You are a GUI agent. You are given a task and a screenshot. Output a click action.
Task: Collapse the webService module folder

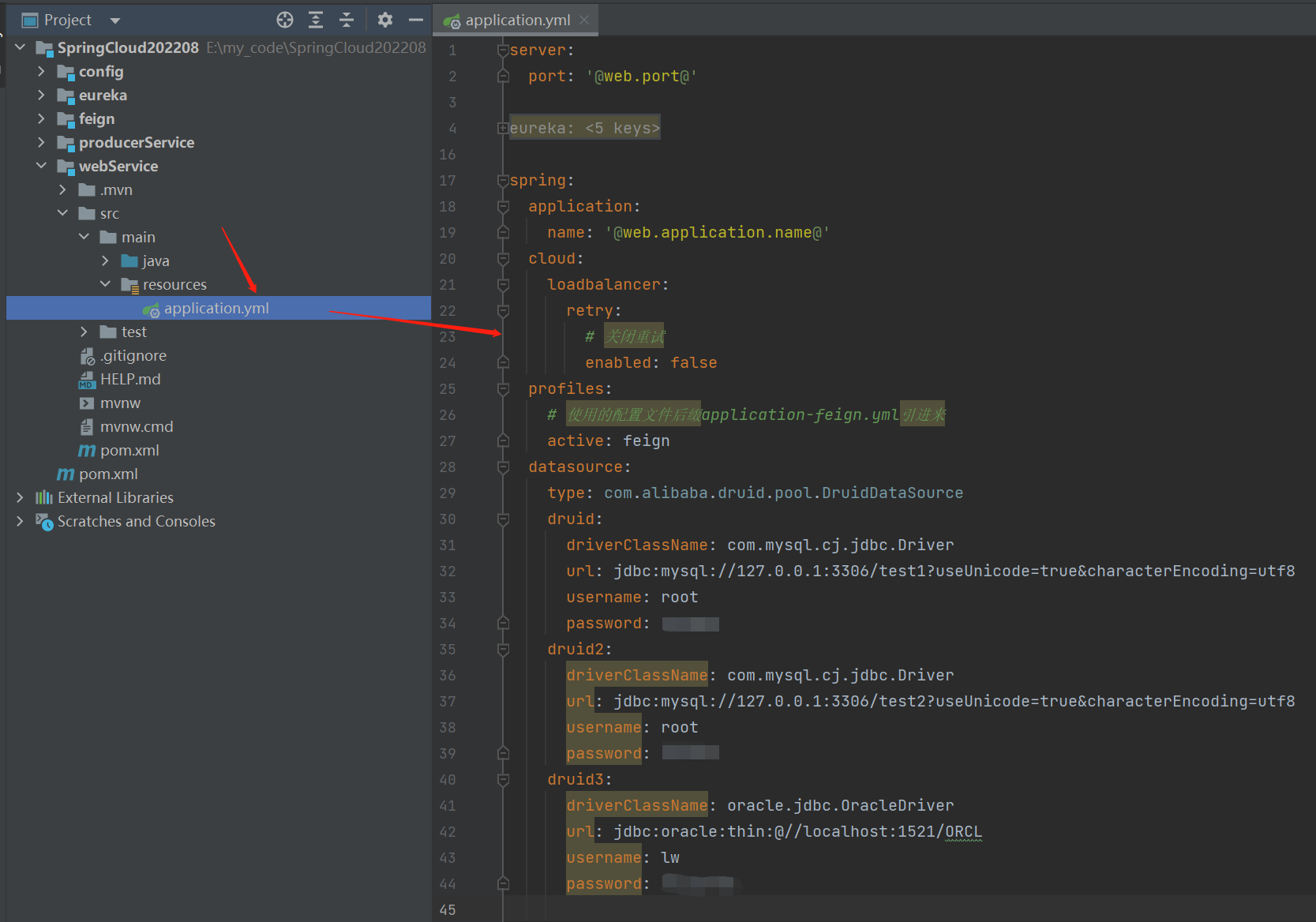click(x=42, y=166)
